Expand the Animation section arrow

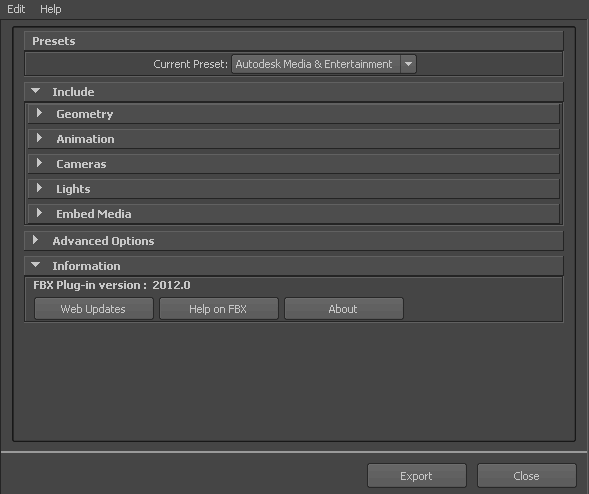point(39,138)
